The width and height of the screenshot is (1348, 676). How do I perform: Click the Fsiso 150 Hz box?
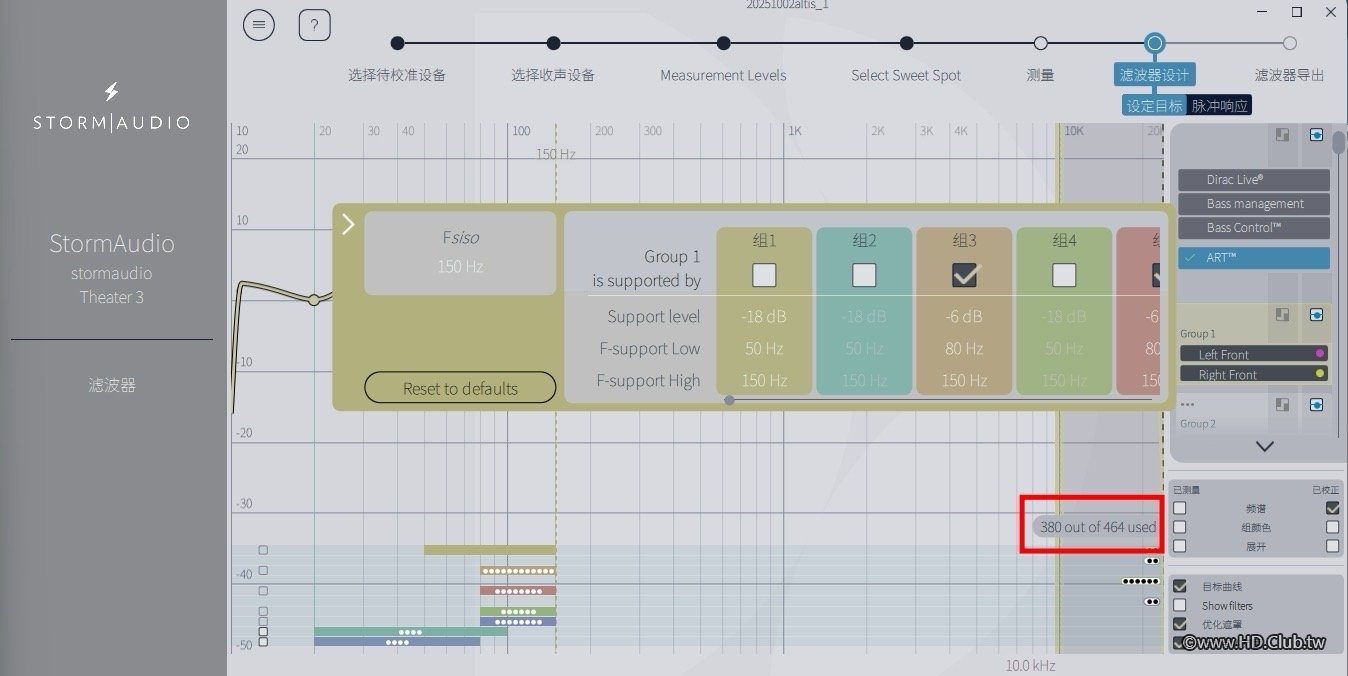pos(460,252)
